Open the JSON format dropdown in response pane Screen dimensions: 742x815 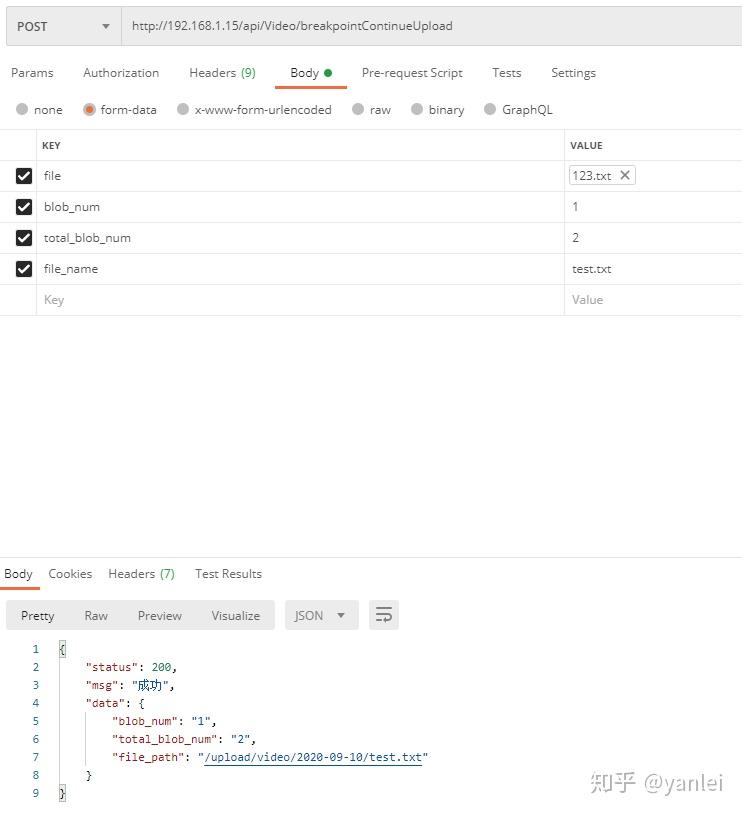point(320,615)
